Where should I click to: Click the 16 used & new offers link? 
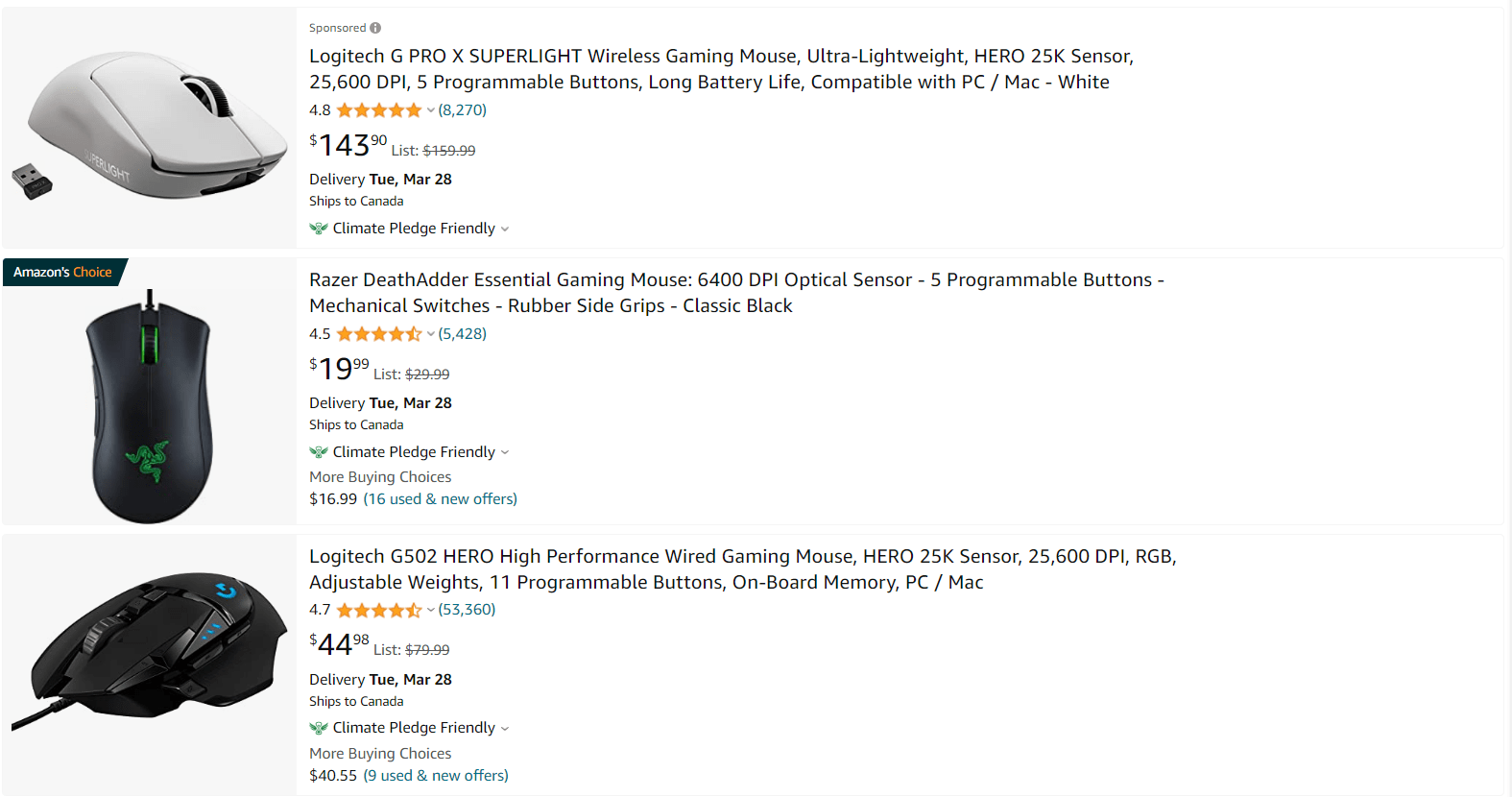pos(440,498)
